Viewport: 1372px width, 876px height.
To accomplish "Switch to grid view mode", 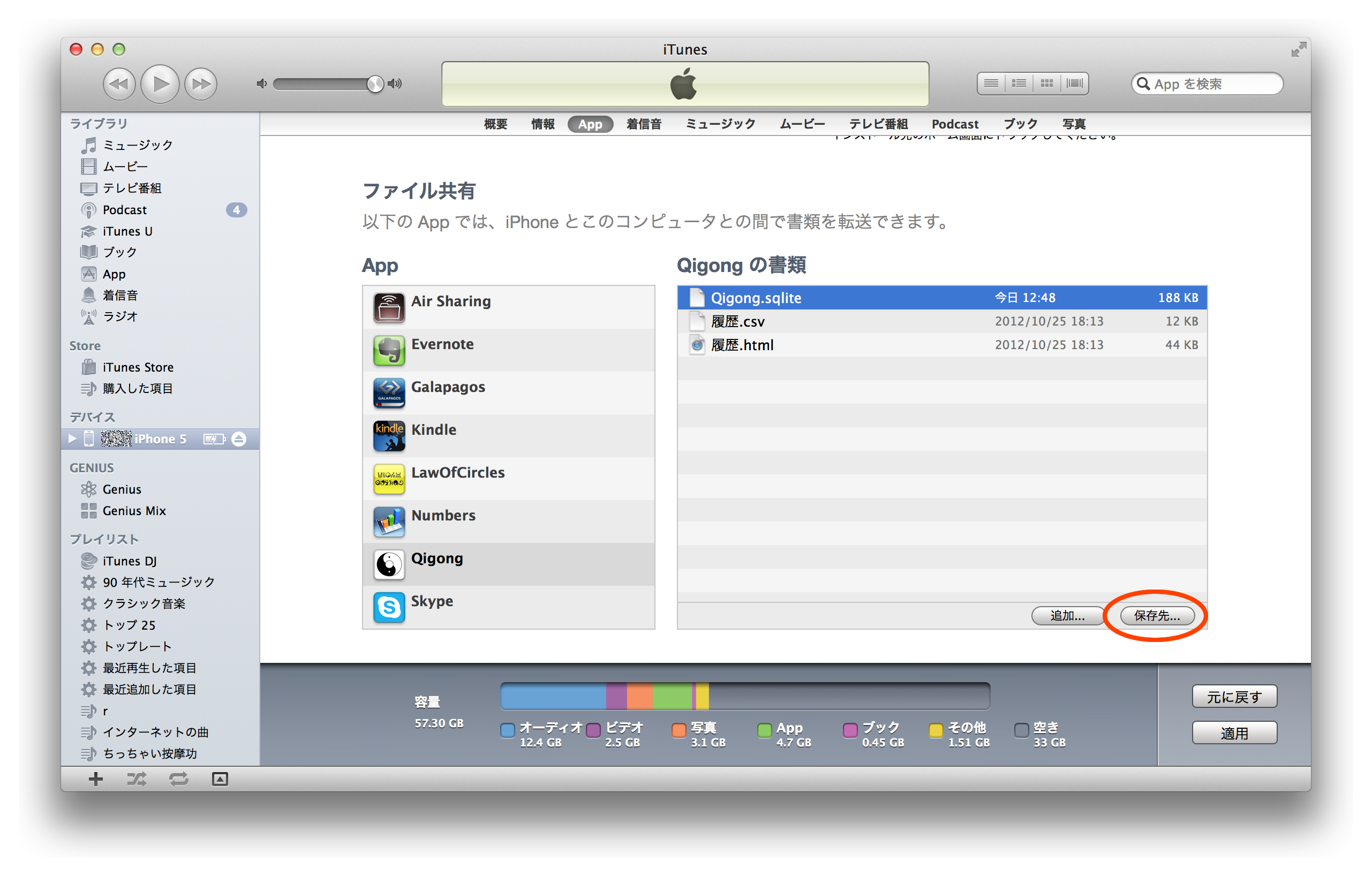I will (x=1046, y=84).
